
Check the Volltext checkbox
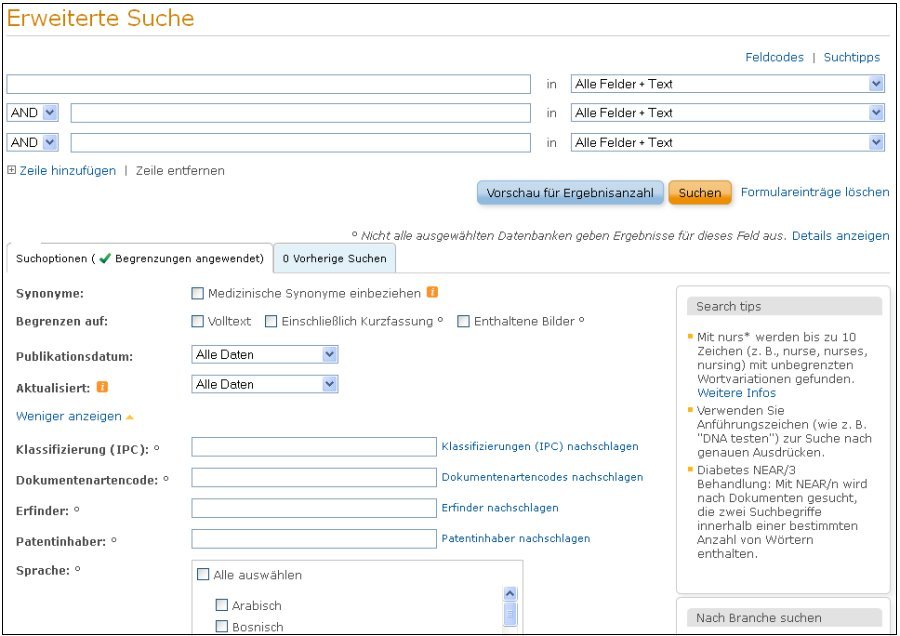[198, 321]
